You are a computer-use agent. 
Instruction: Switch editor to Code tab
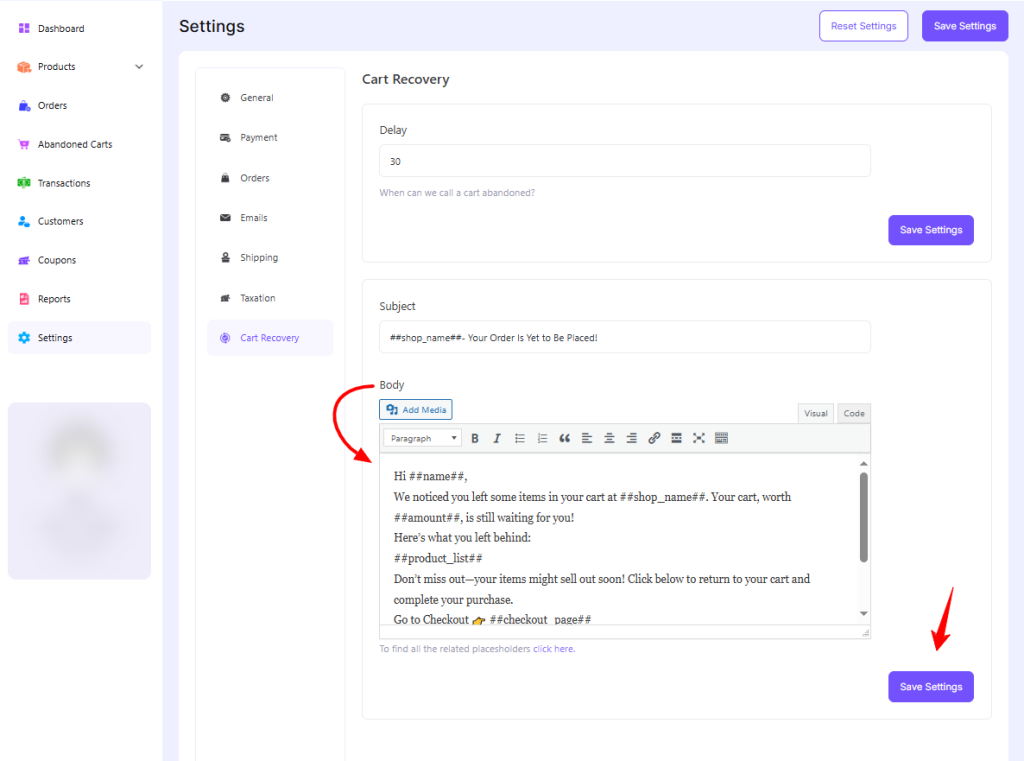tap(854, 413)
